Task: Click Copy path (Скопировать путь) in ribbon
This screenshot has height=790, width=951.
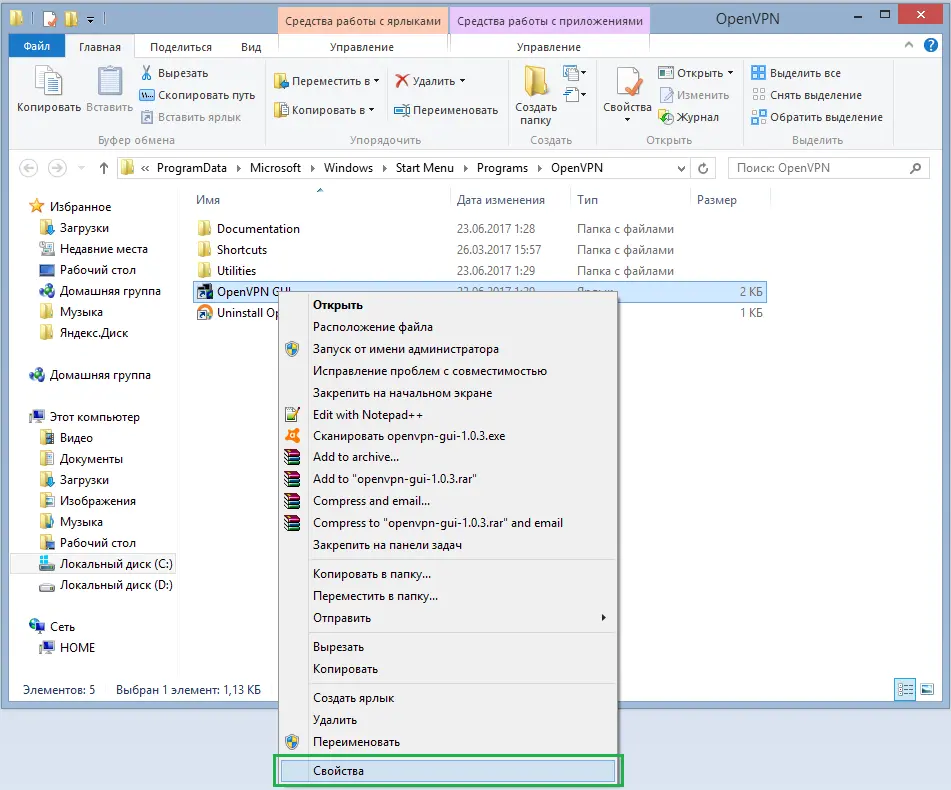Action: click(x=197, y=95)
